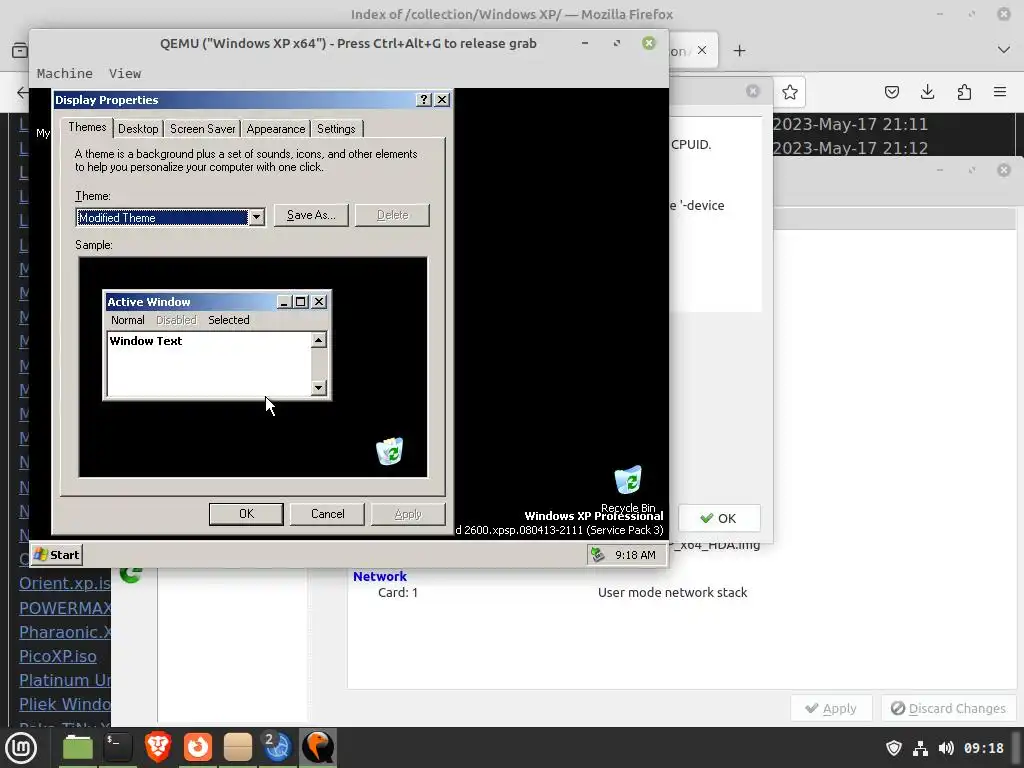Click Apply in the virtual machine manager window
1024x768 pixels.
(831, 709)
